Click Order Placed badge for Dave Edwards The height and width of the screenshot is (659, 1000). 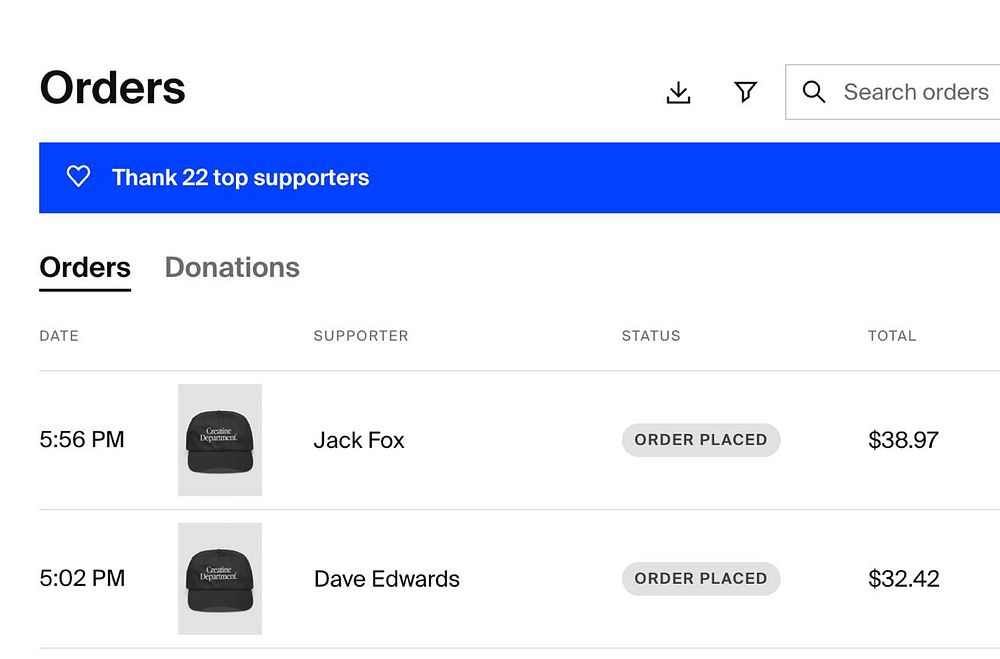pyautogui.click(x=701, y=579)
